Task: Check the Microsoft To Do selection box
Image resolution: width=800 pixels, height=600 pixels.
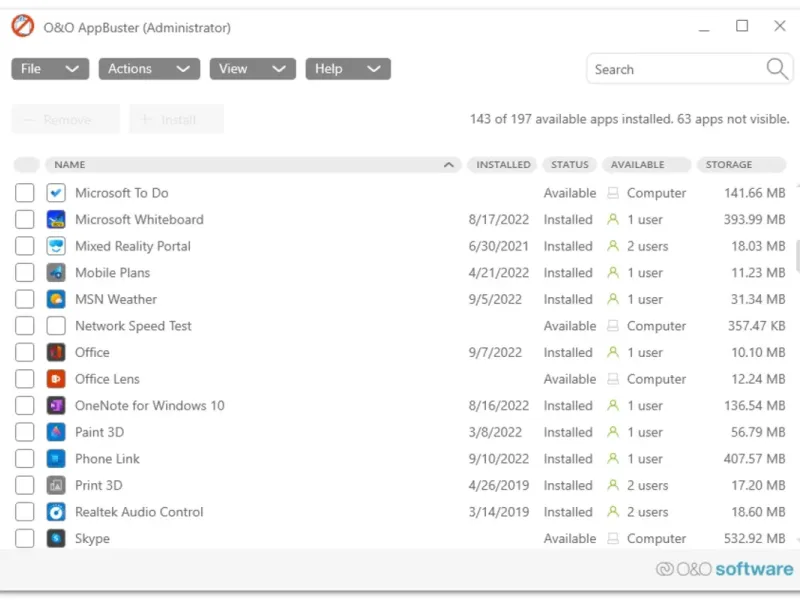Action: tap(24, 193)
